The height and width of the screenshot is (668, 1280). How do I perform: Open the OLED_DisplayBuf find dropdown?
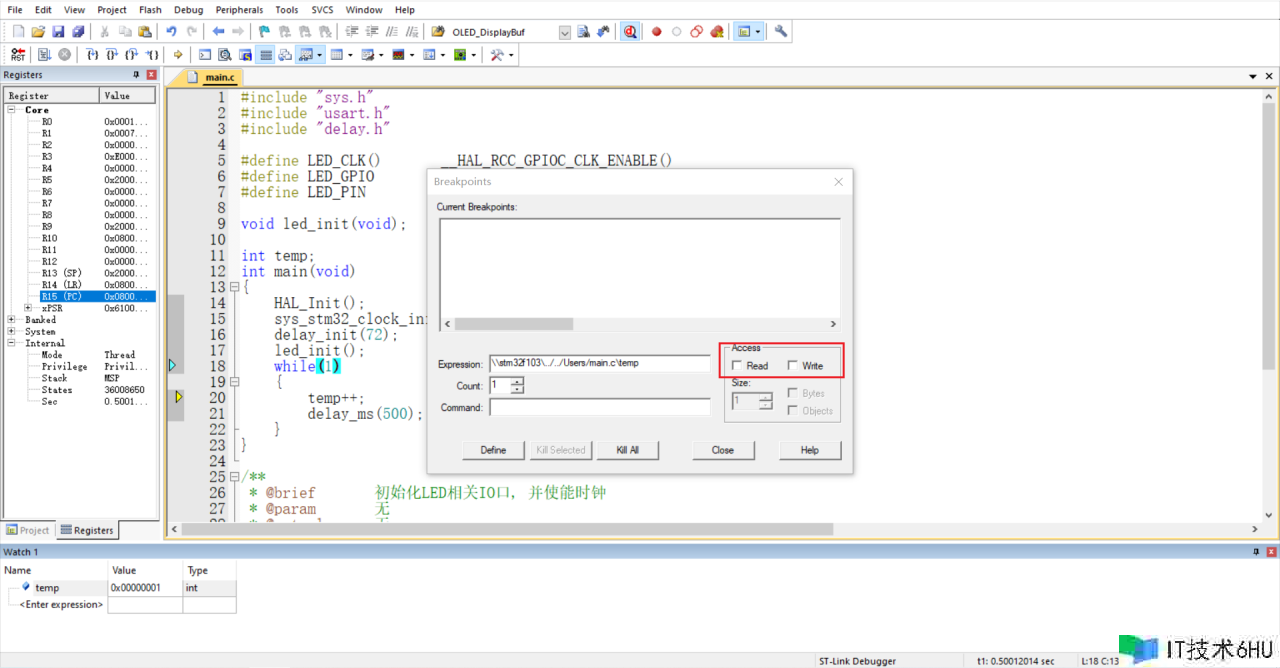click(564, 32)
